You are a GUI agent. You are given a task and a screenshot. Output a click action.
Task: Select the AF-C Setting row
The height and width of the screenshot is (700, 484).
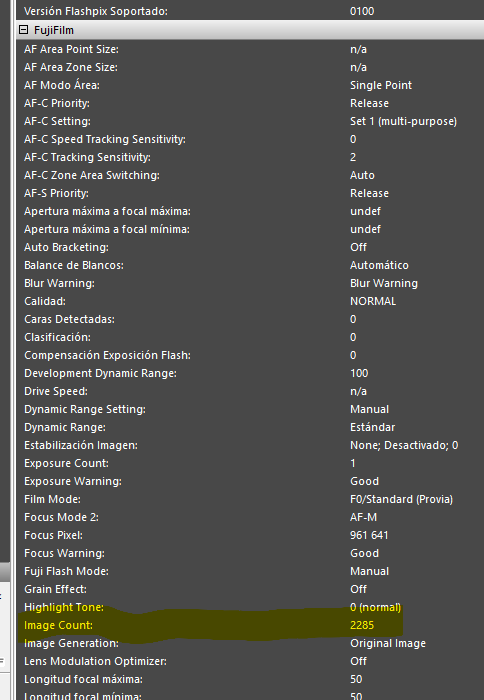[x=250, y=121]
